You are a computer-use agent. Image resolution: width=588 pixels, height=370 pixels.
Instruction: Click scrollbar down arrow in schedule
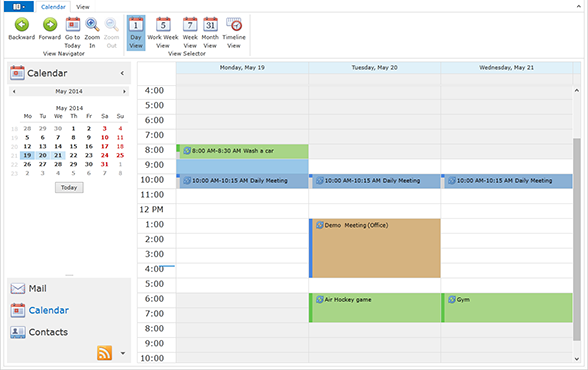point(577,359)
